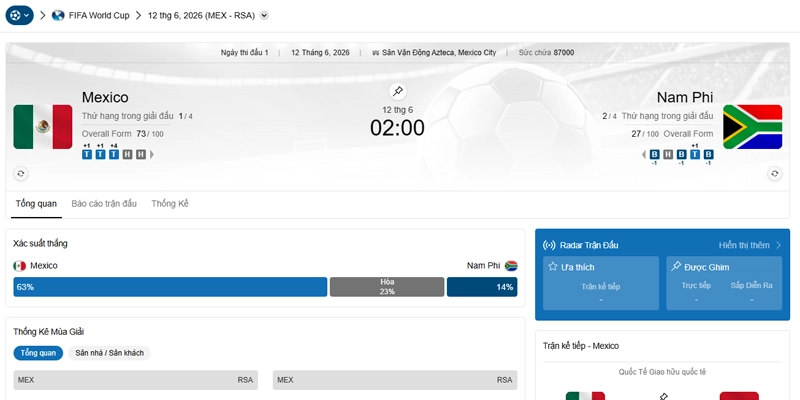
Task: Open the Ưa thích favorites card
Action: [x=601, y=283]
